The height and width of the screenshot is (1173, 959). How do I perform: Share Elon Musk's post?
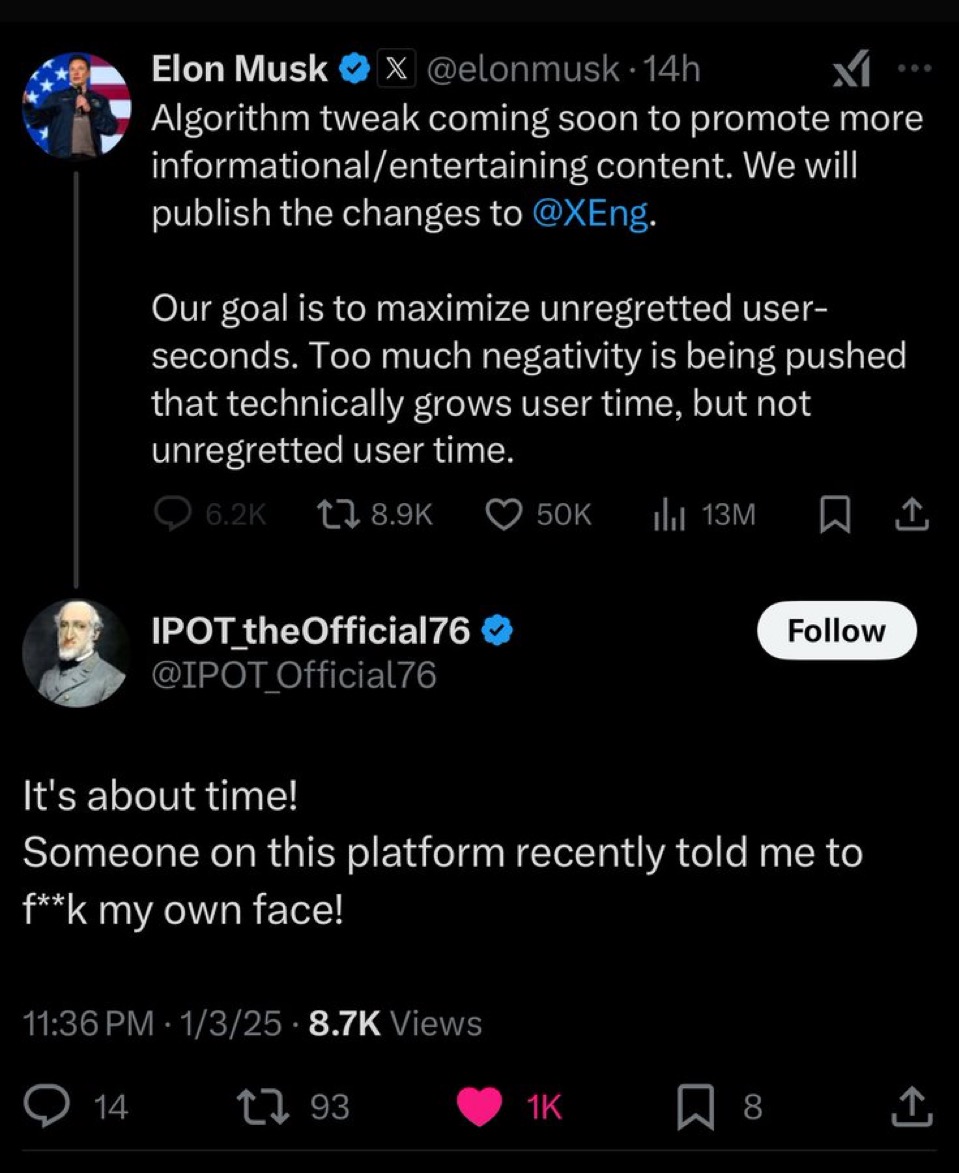point(913,515)
